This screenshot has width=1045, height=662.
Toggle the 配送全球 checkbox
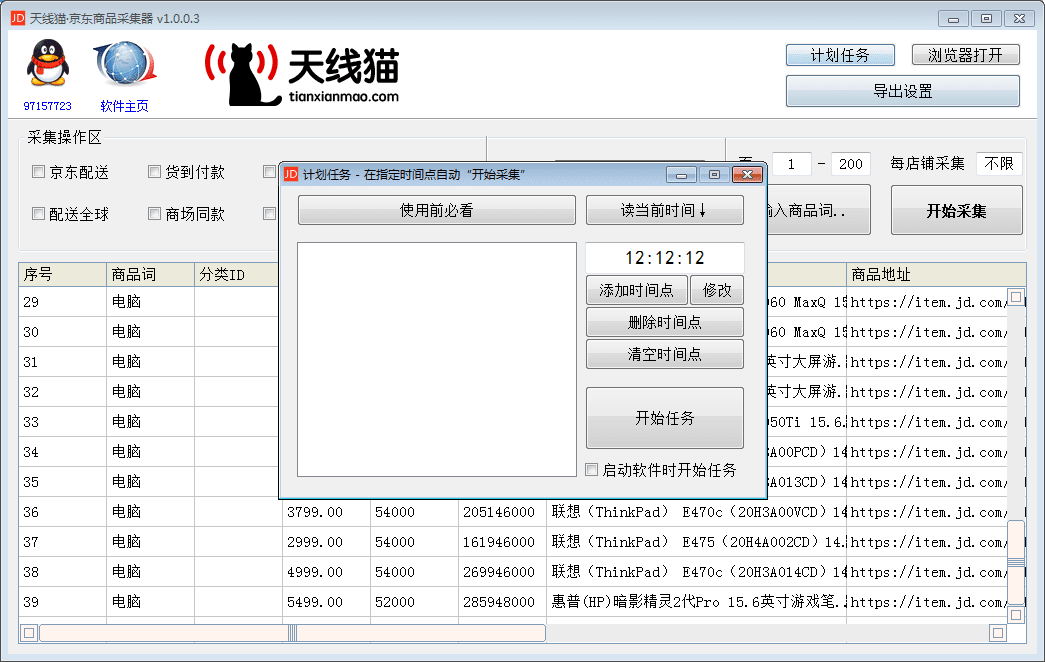click(39, 213)
